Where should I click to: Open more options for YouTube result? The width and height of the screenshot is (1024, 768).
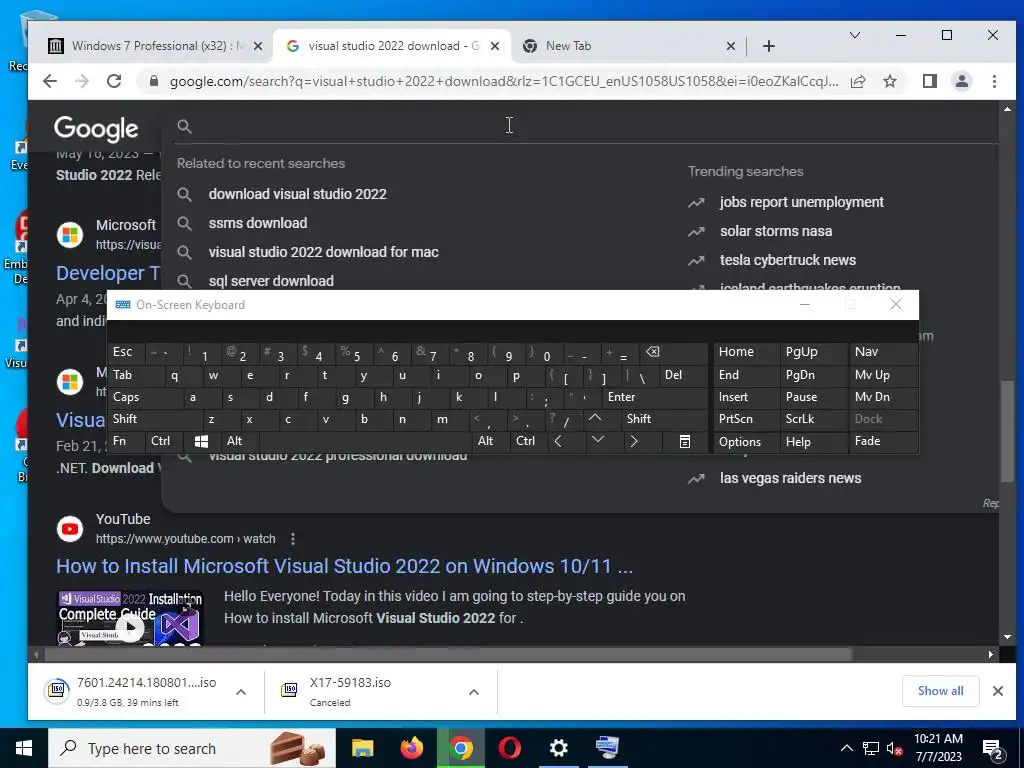[x=293, y=539]
